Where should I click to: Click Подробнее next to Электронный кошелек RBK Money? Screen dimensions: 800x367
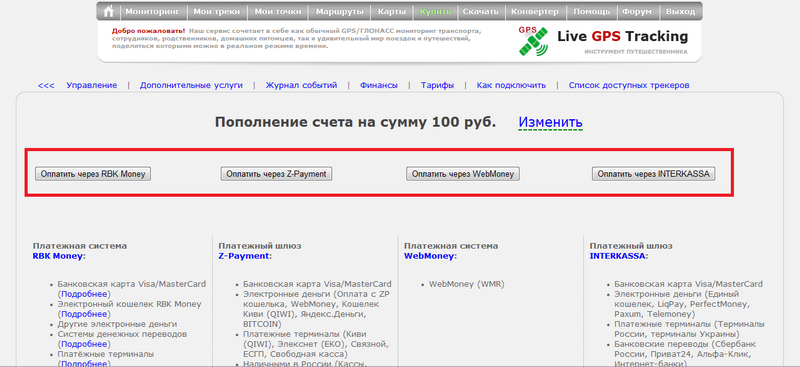click(84, 314)
